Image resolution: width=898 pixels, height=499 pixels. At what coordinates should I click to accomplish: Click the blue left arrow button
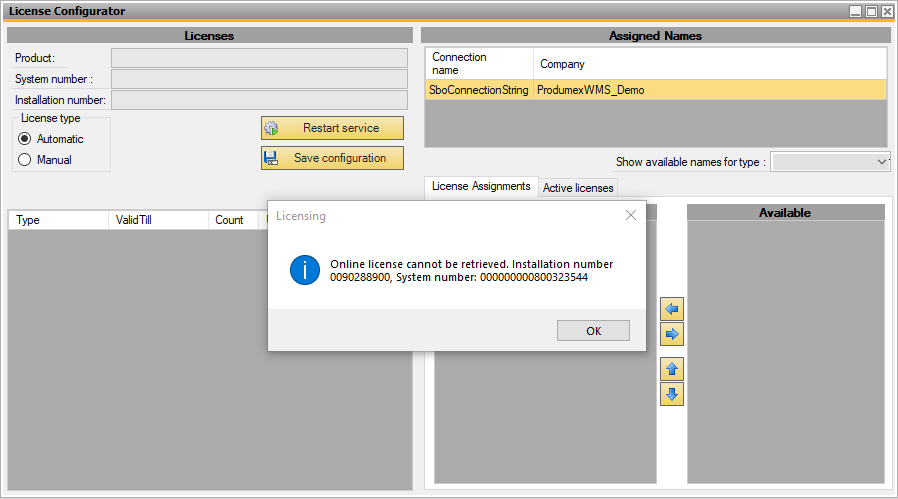672,310
